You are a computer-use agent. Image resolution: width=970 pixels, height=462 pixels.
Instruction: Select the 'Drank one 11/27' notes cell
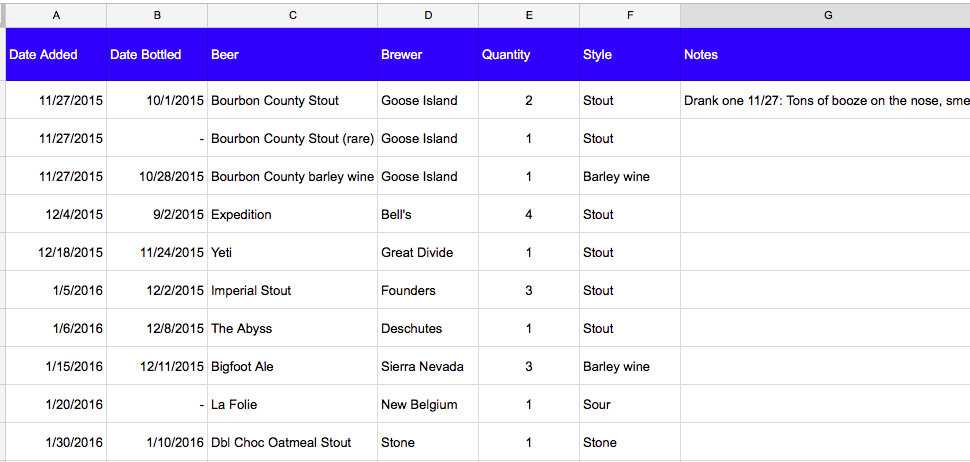[x=825, y=101]
